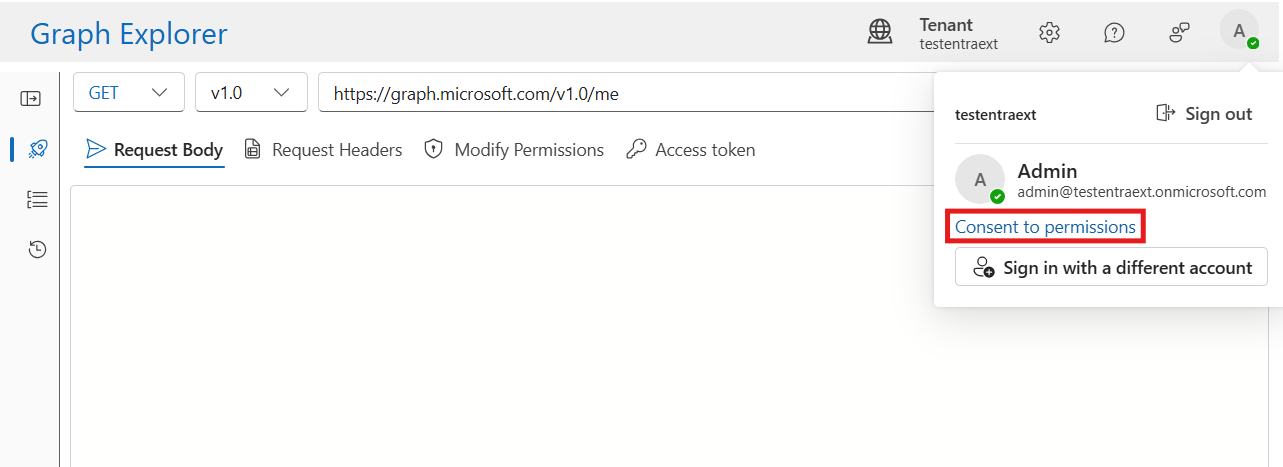The image size is (1283, 467).
Task: Click the Tenant testentraext label in header
Action: (x=958, y=33)
